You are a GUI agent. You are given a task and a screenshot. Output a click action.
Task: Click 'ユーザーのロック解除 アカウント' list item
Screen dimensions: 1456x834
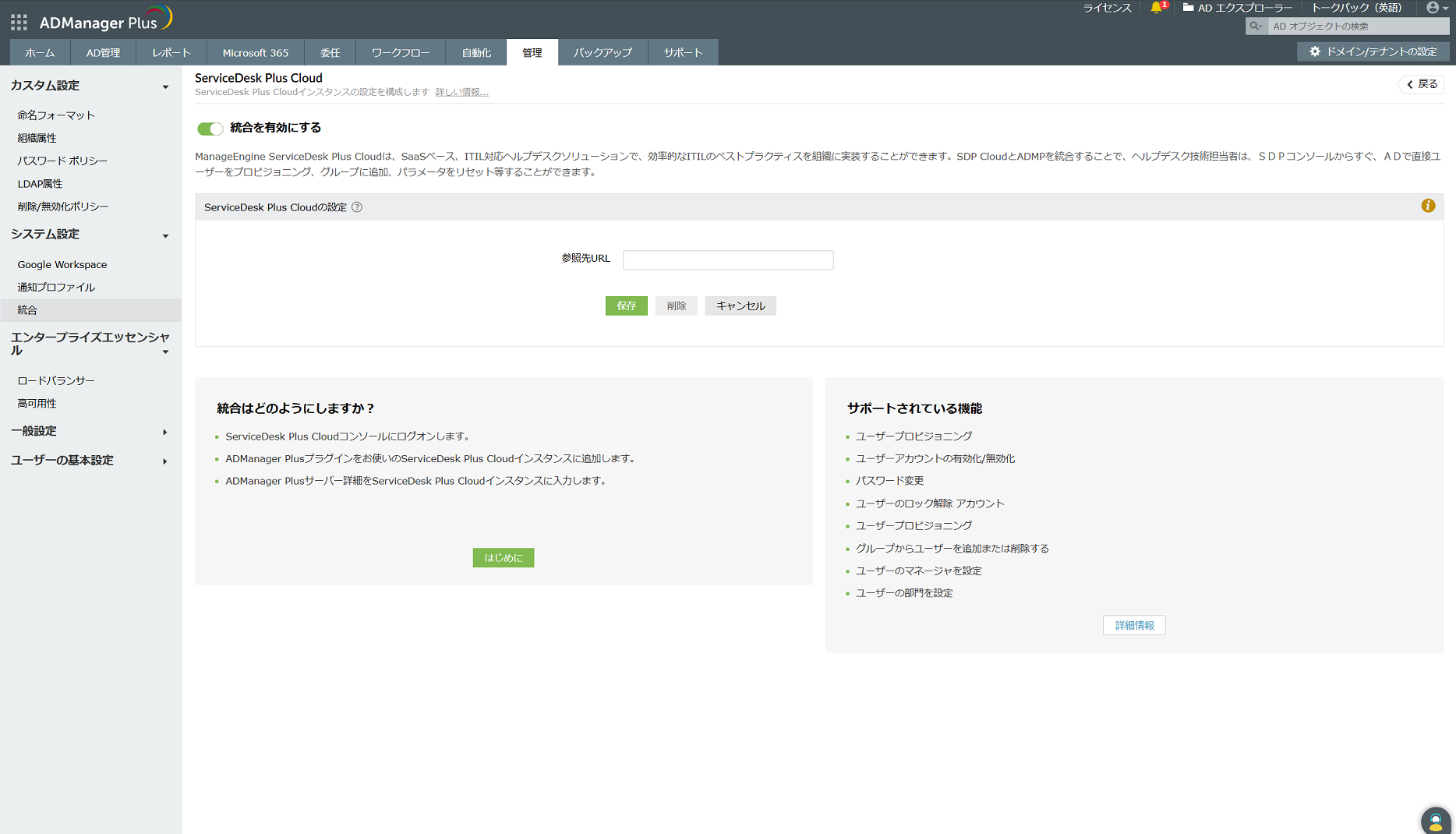[x=930, y=504]
